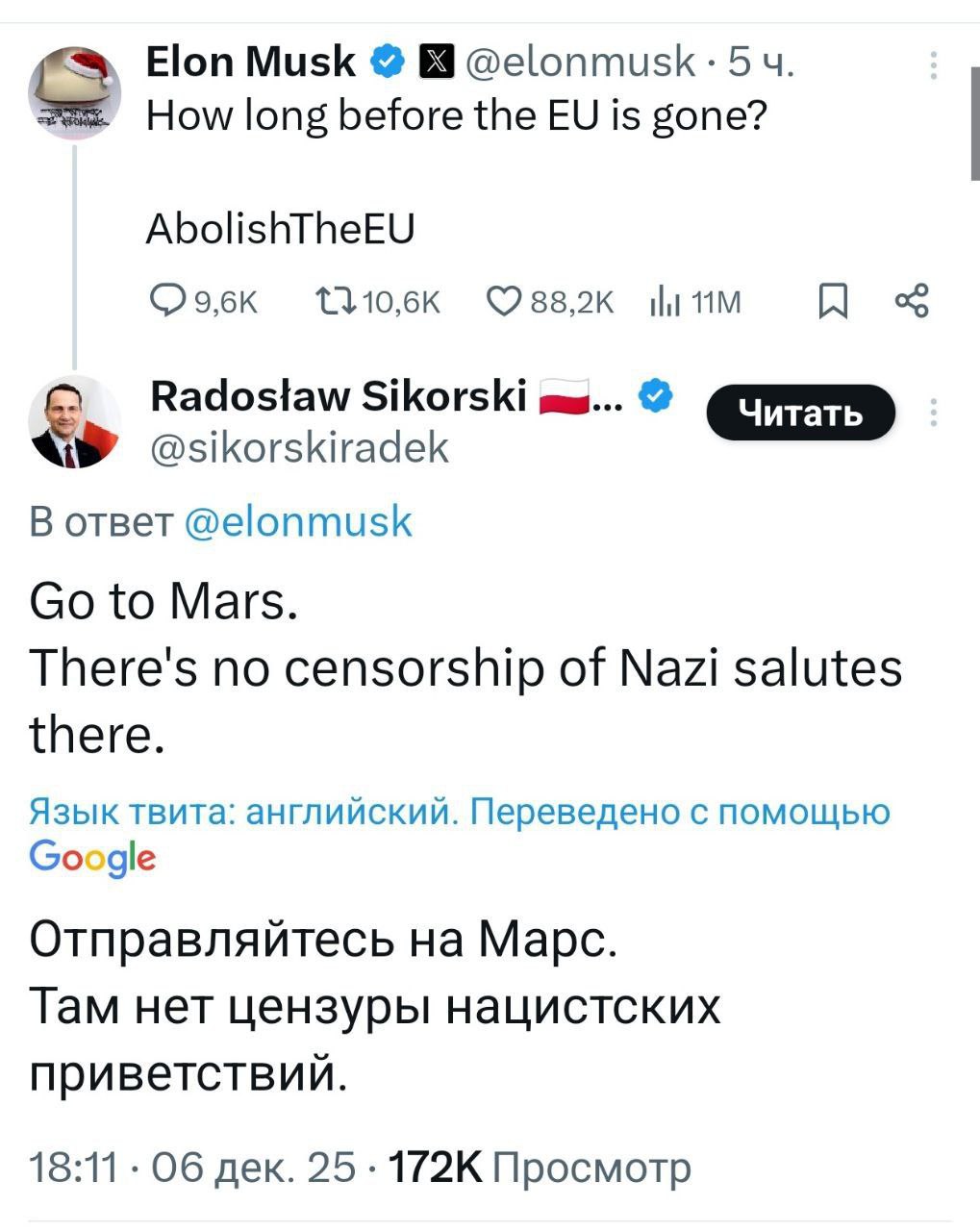
Task: Click Elon Musk's blue verified badge
Action: pos(386,61)
